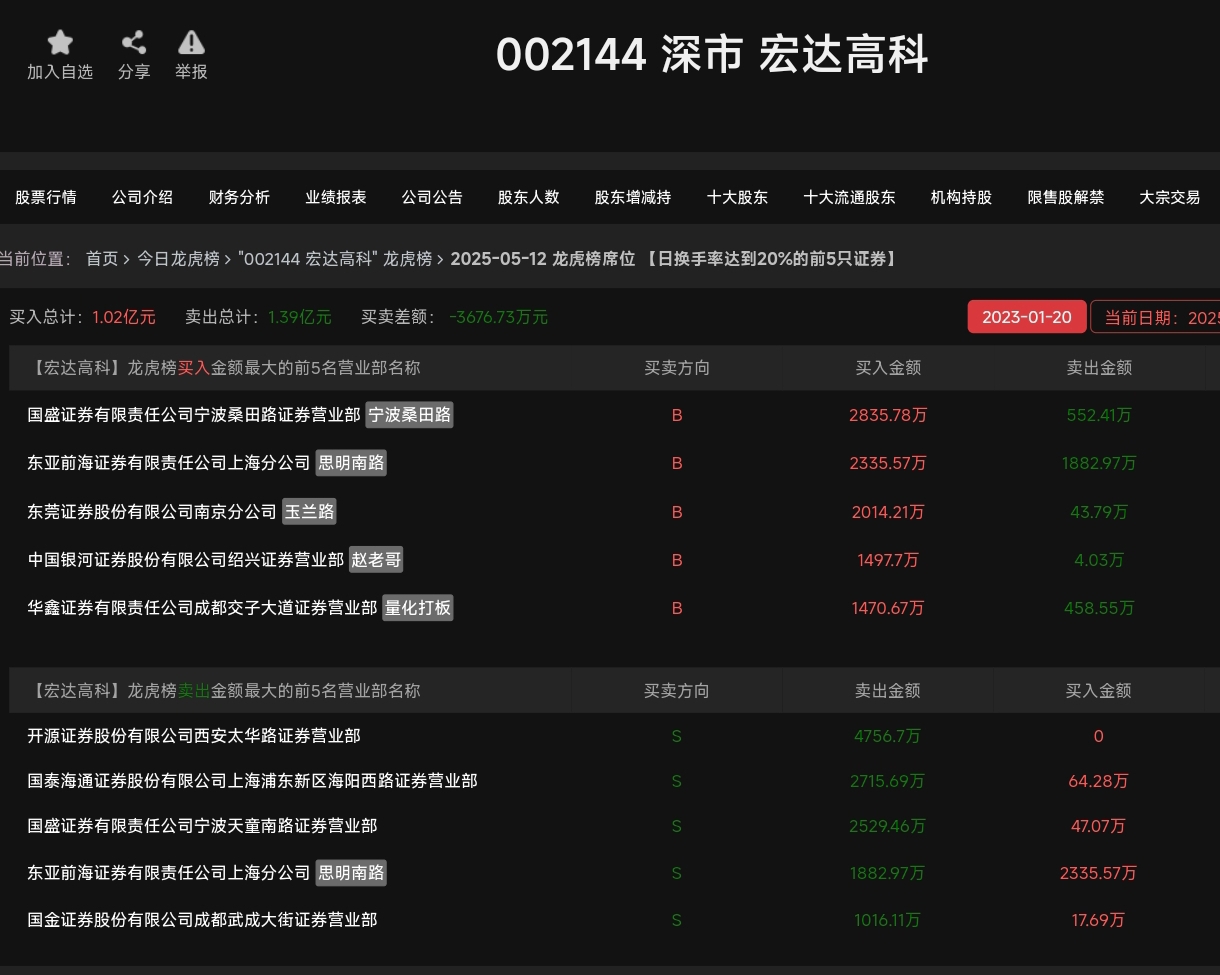Go to 首页 in breadcrumb
This screenshot has height=975, width=1220.
coord(102,259)
